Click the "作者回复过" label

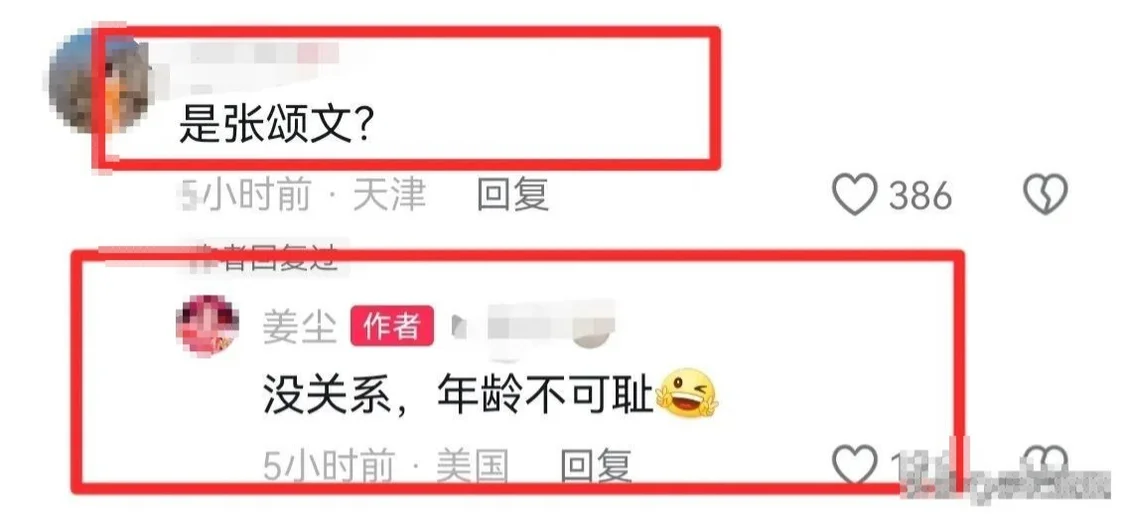263,256
